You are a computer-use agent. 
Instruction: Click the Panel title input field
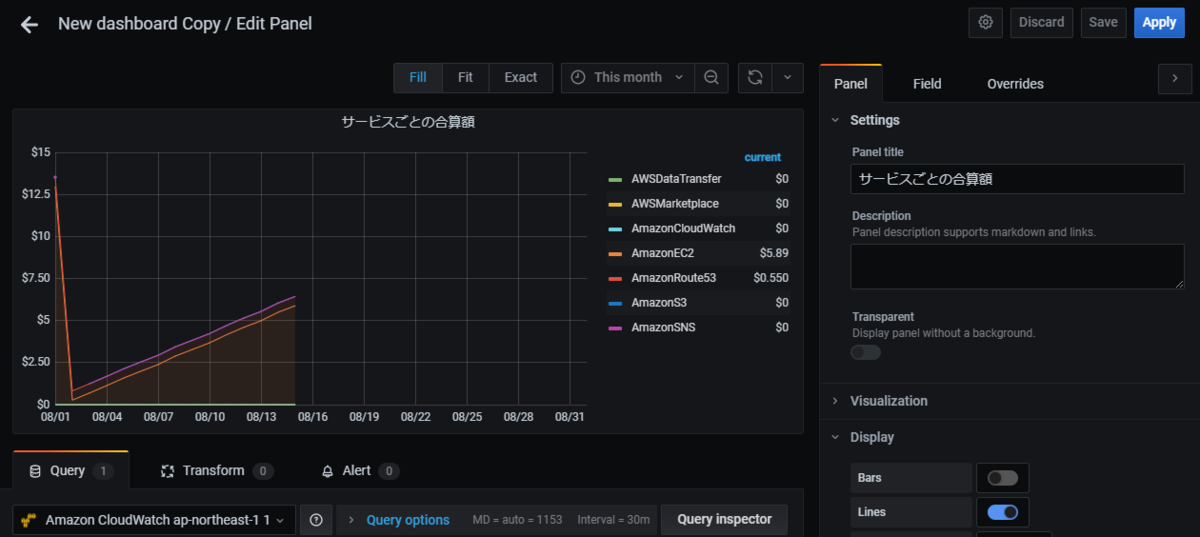1018,179
